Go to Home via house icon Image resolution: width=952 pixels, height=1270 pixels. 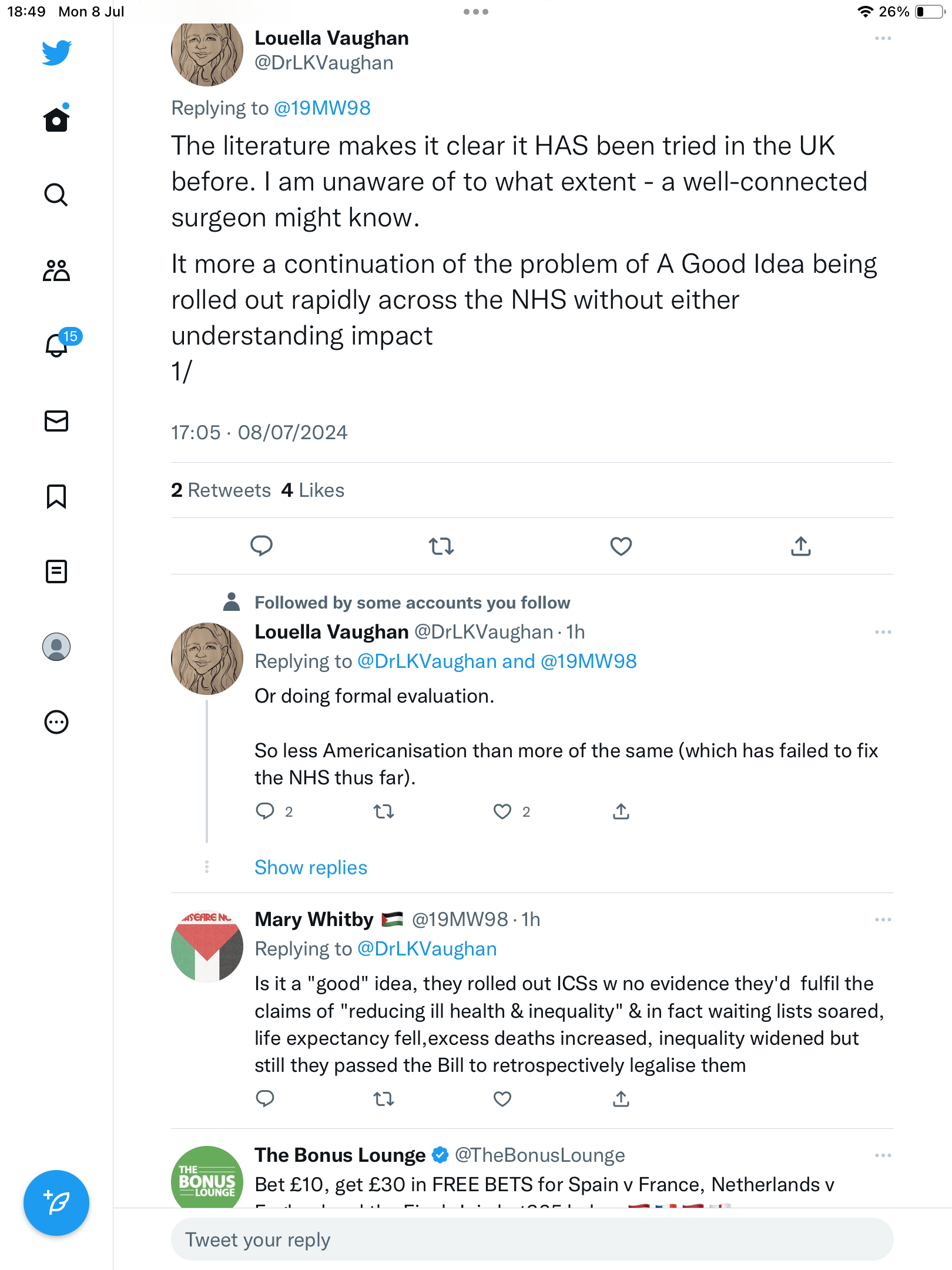point(56,120)
